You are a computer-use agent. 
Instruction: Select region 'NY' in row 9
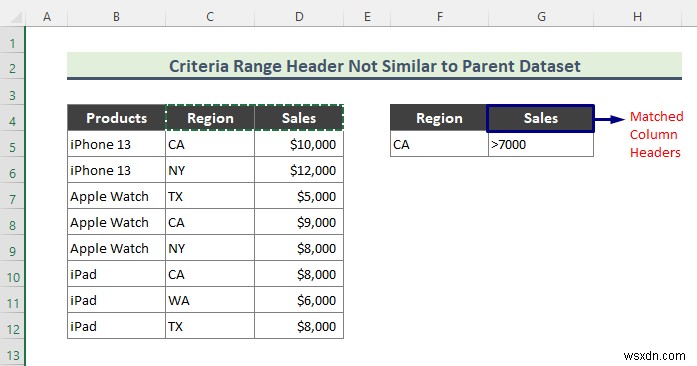pyautogui.click(x=210, y=248)
